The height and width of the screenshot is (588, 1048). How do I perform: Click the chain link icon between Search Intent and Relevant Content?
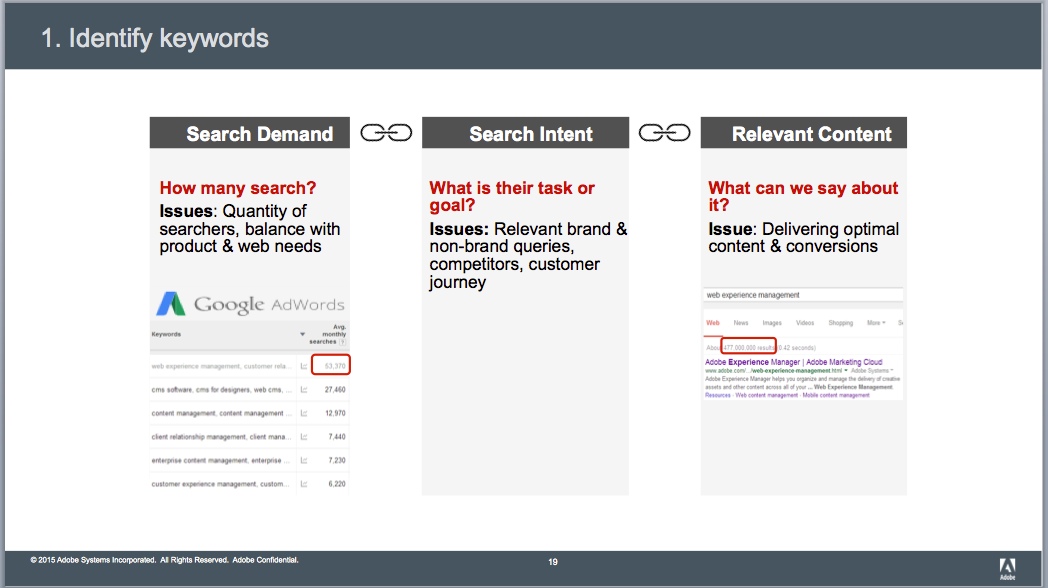[665, 131]
